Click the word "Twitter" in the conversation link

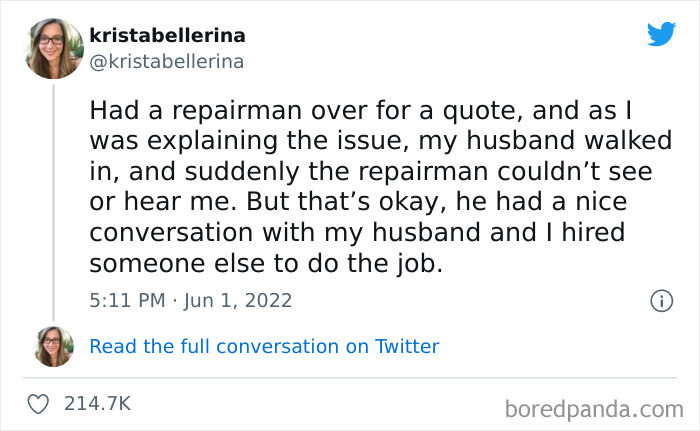[406, 347]
